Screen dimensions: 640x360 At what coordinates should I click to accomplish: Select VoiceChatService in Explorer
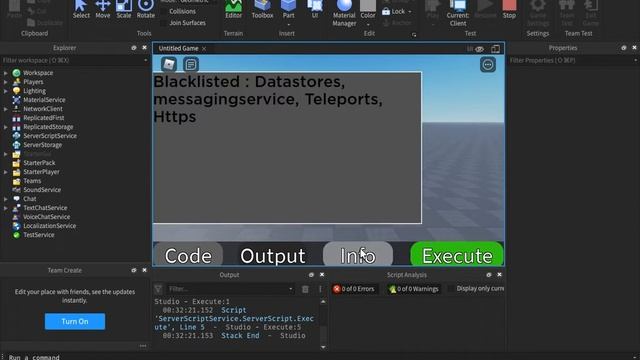[47, 217]
